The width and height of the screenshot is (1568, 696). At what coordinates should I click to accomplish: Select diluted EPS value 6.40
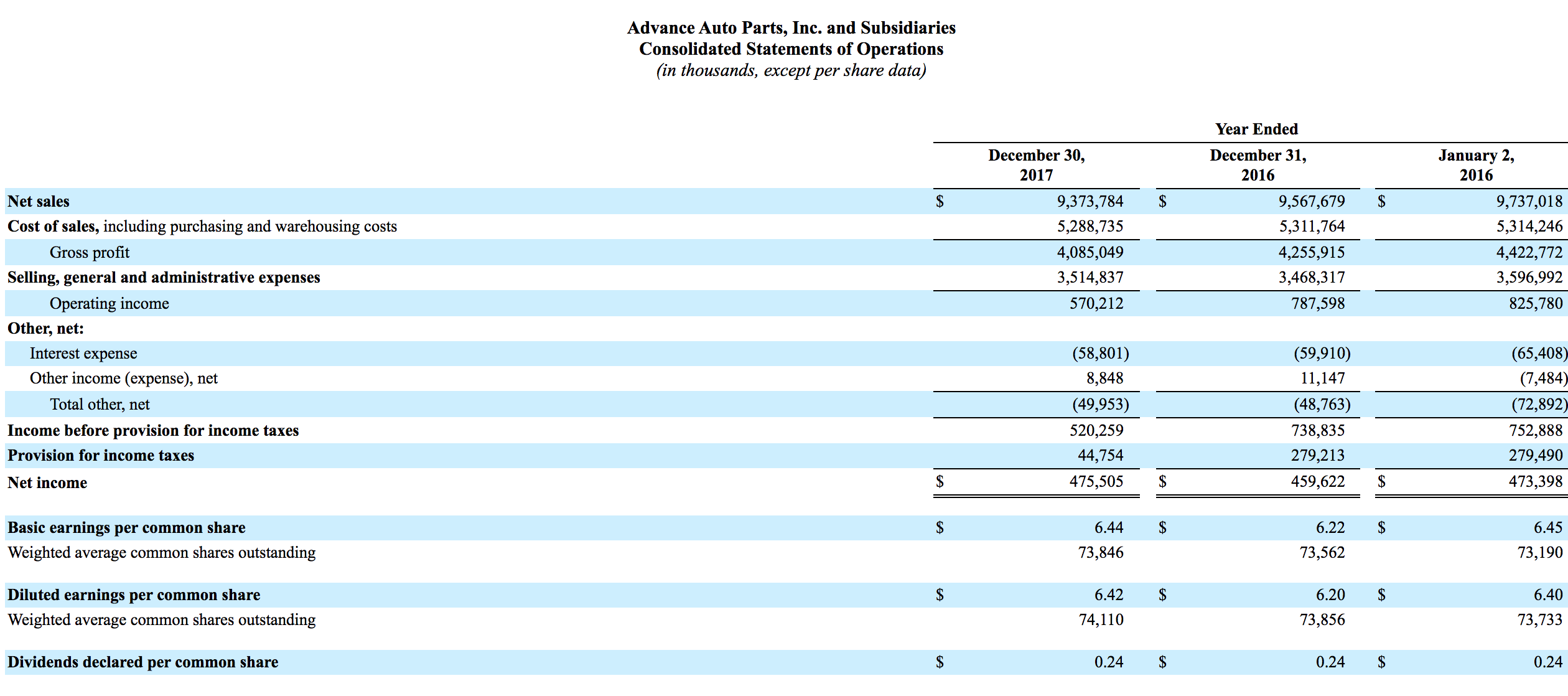(1548, 595)
